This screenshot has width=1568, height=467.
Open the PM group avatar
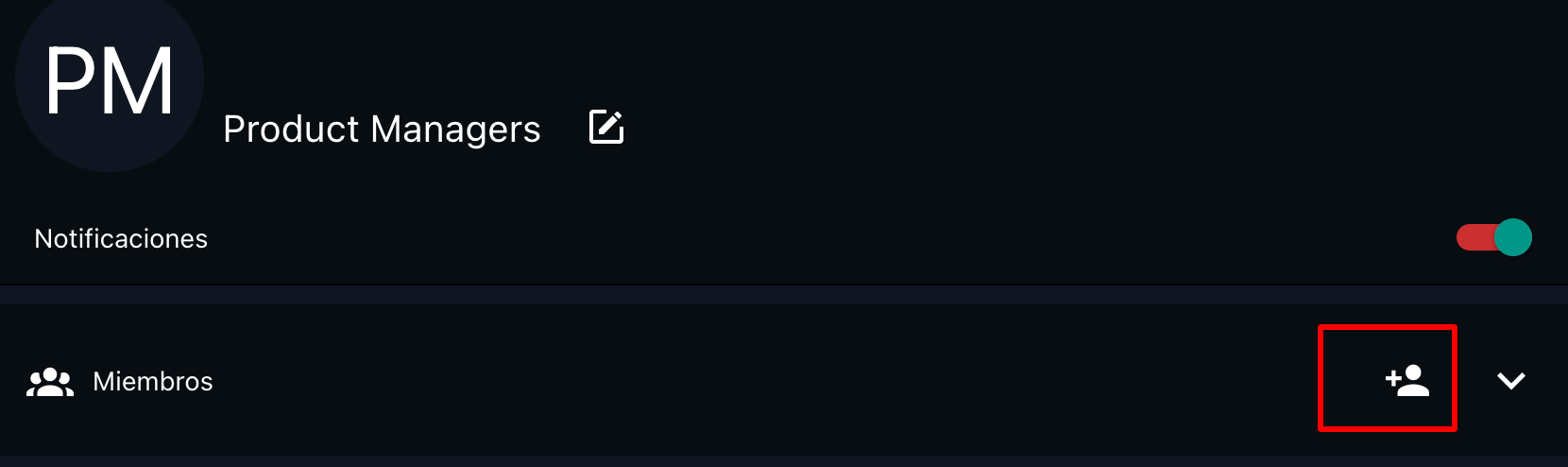tap(110, 81)
